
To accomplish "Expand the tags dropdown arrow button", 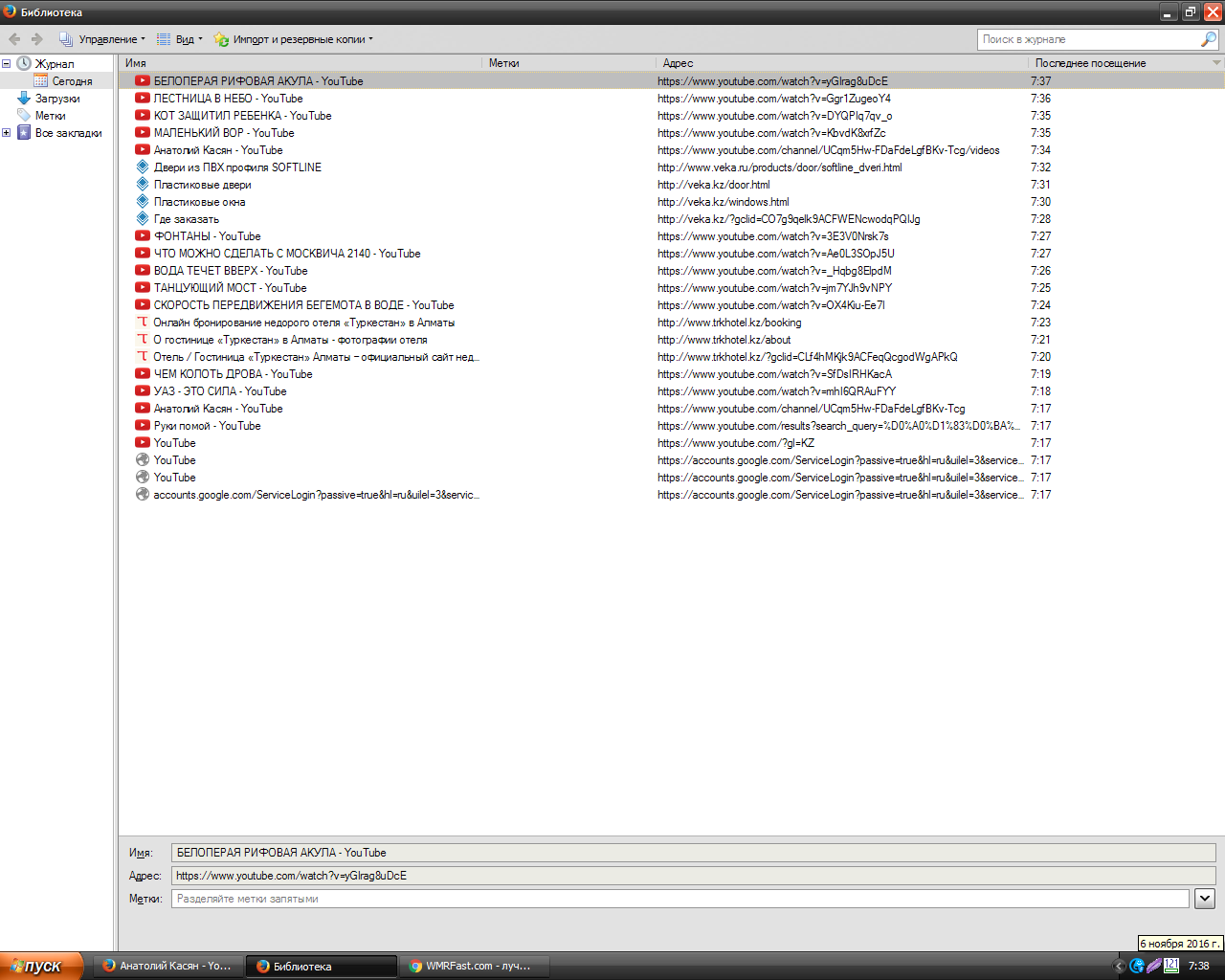I will [1205, 899].
